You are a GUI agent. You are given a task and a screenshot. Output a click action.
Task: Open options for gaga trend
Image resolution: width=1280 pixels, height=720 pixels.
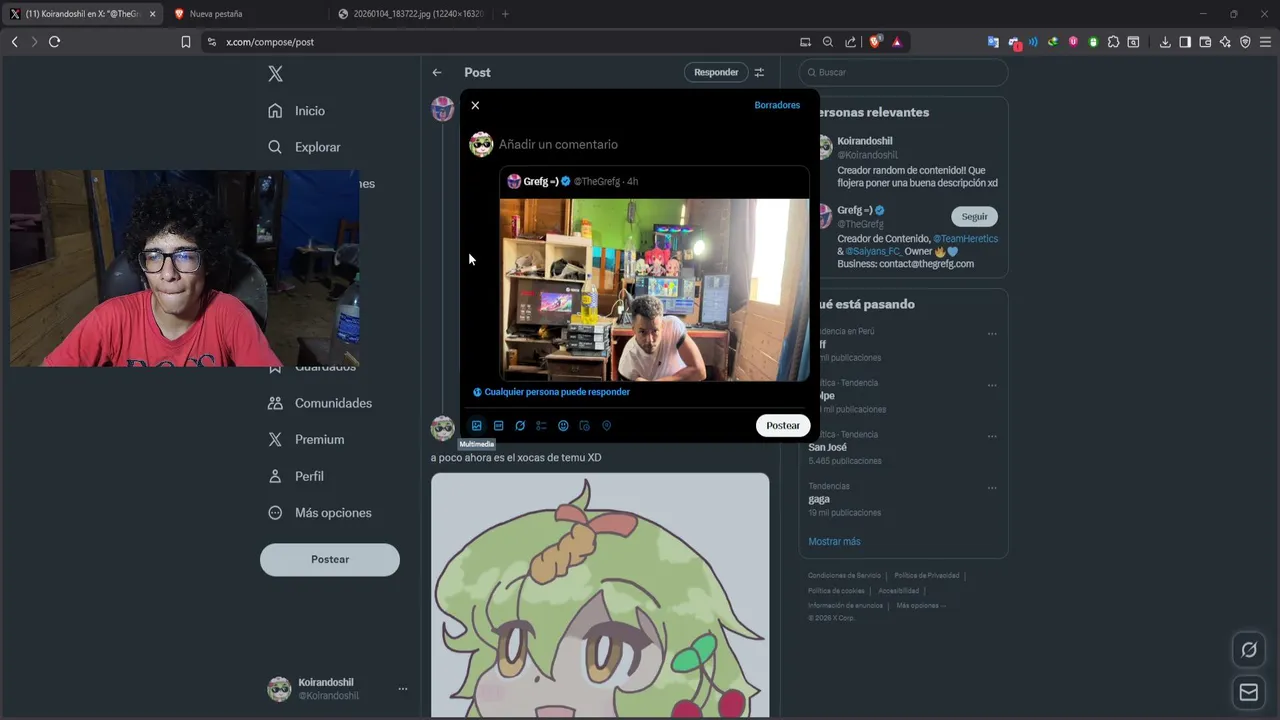(x=992, y=488)
